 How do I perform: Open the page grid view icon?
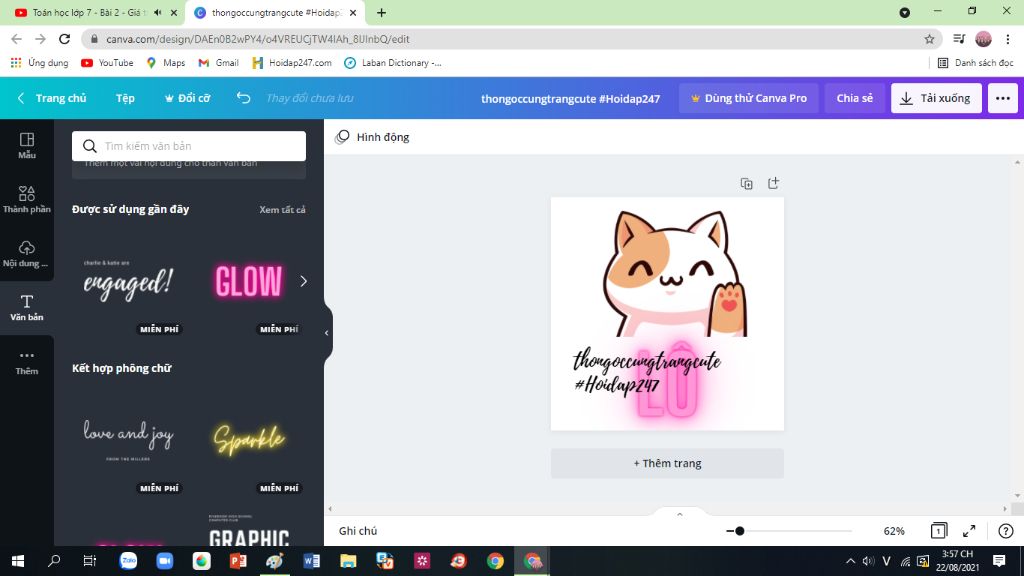point(938,530)
